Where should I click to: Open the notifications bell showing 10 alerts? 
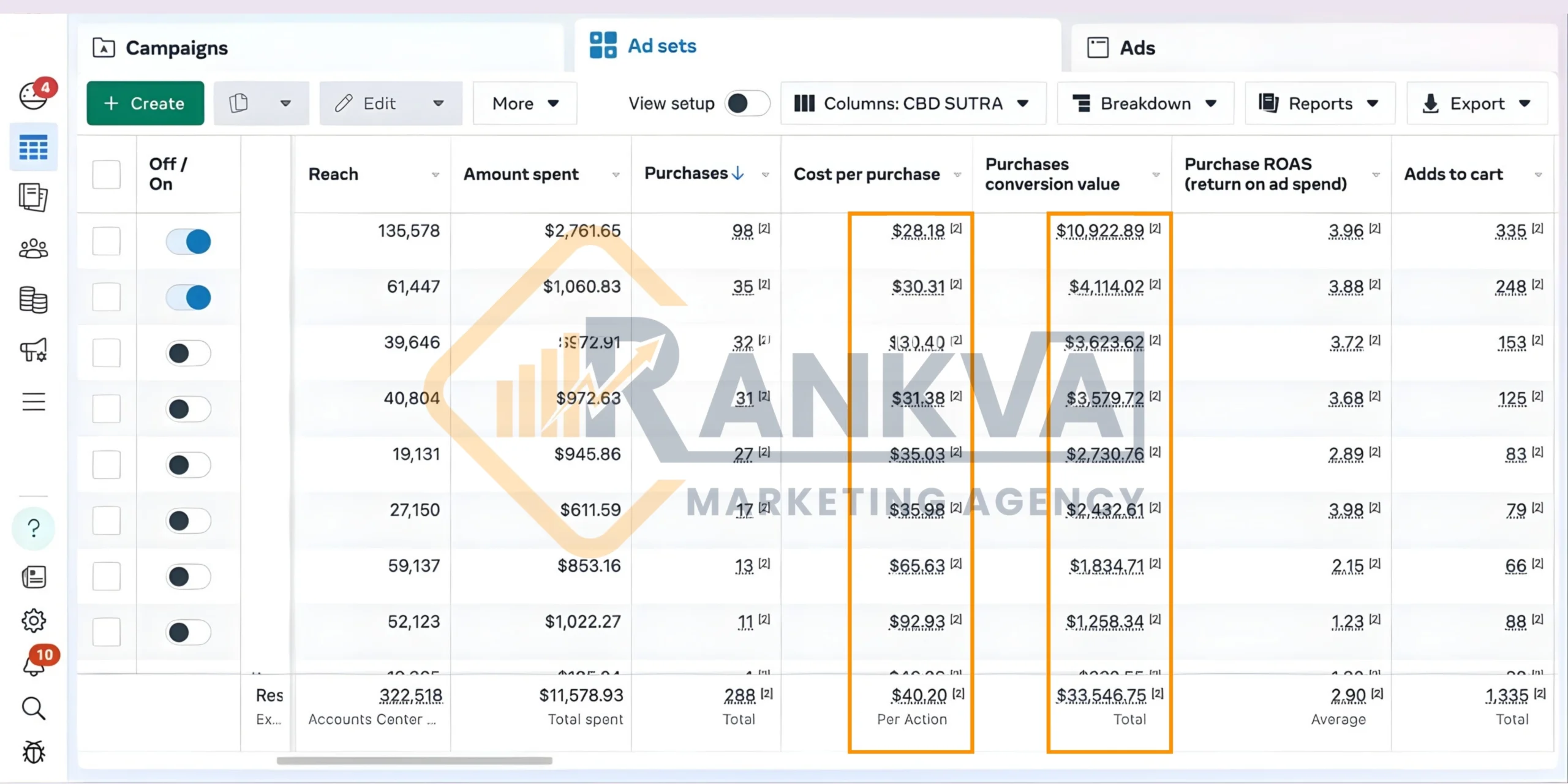34,665
